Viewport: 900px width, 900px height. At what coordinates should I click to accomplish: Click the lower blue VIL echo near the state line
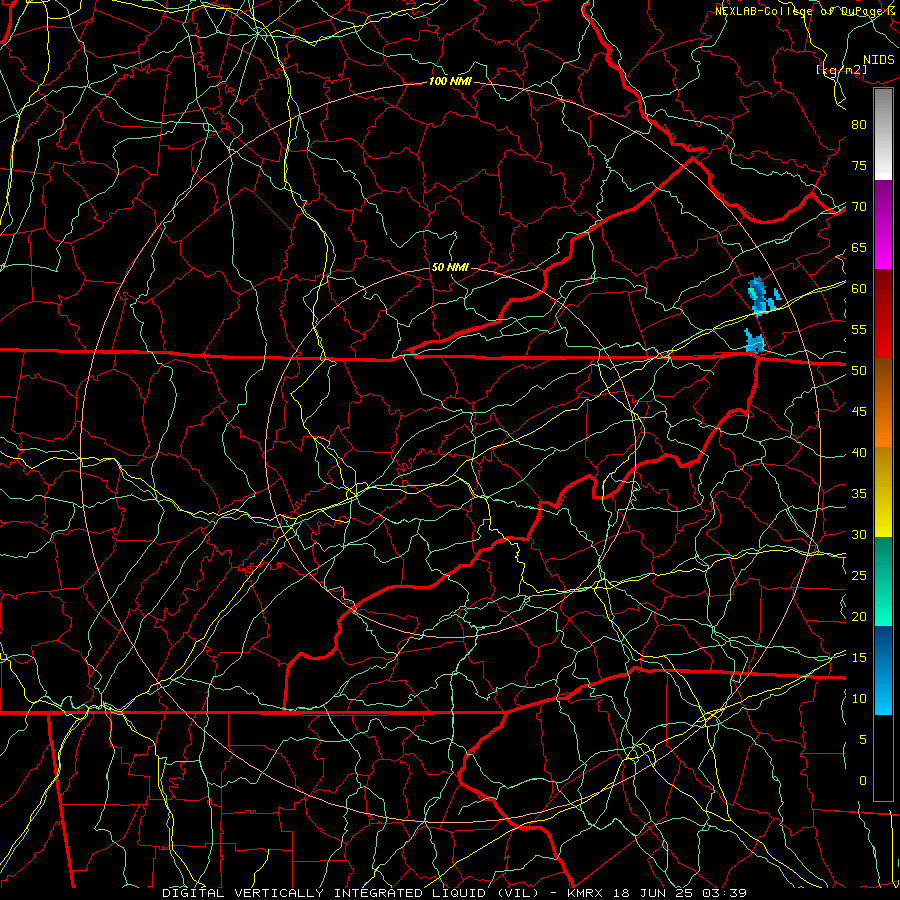click(x=754, y=342)
